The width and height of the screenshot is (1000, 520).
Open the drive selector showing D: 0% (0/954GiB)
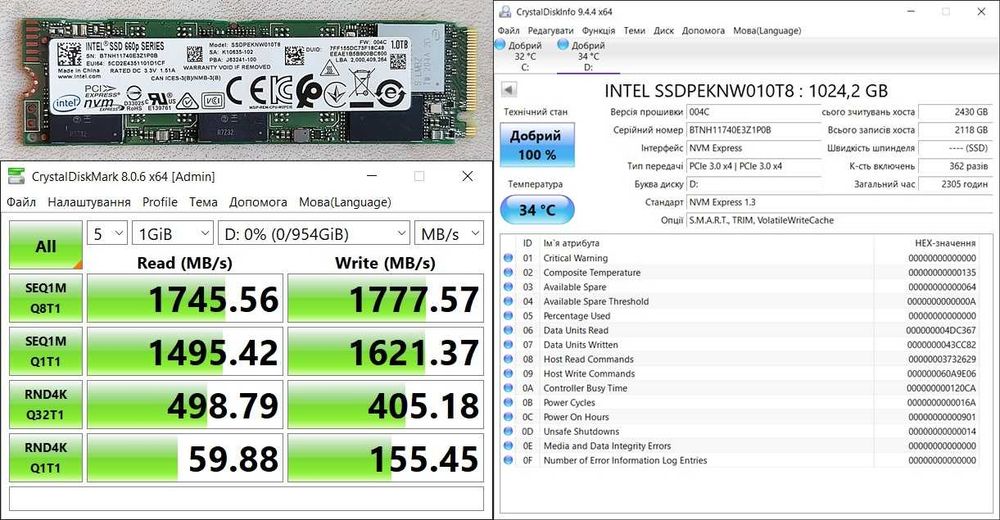313,234
